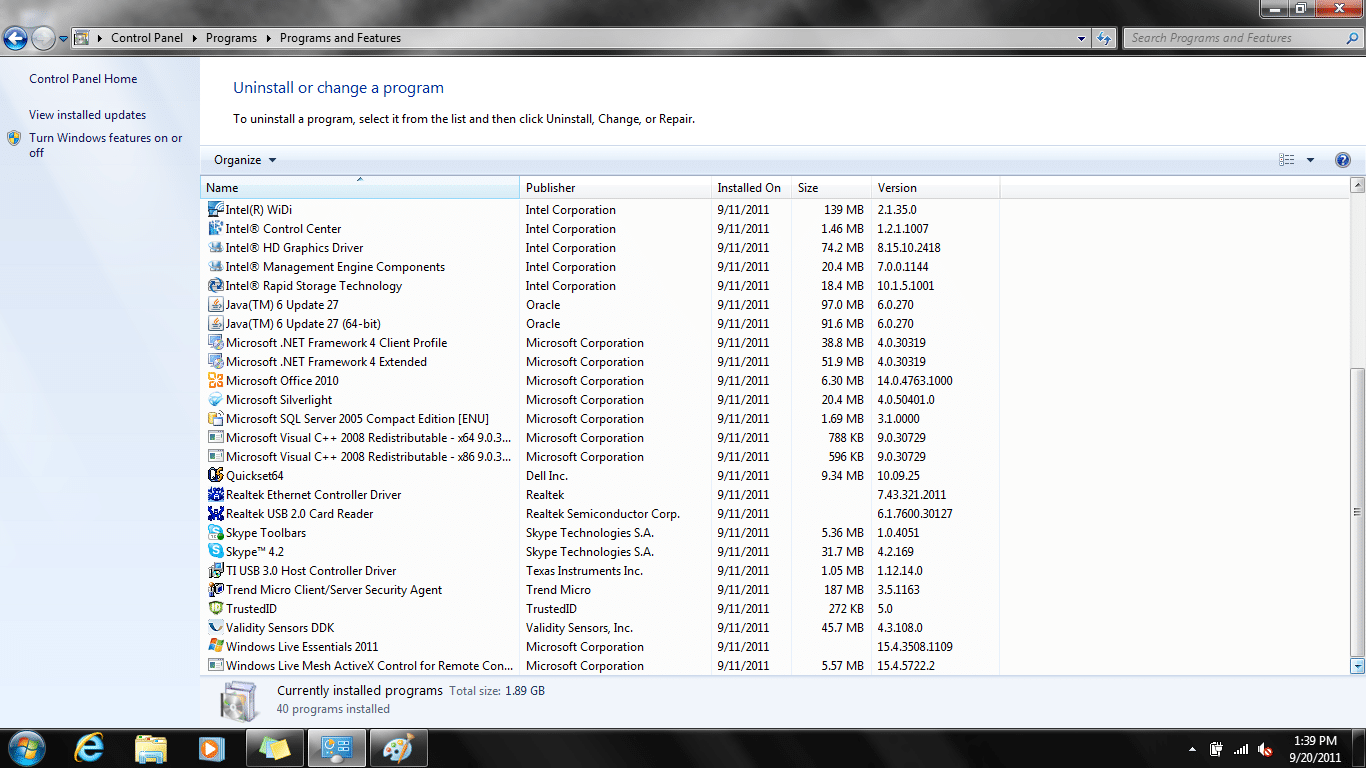Open Internet Explorer from the taskbar
The image size is (1366, 768).
click(90, 747)
